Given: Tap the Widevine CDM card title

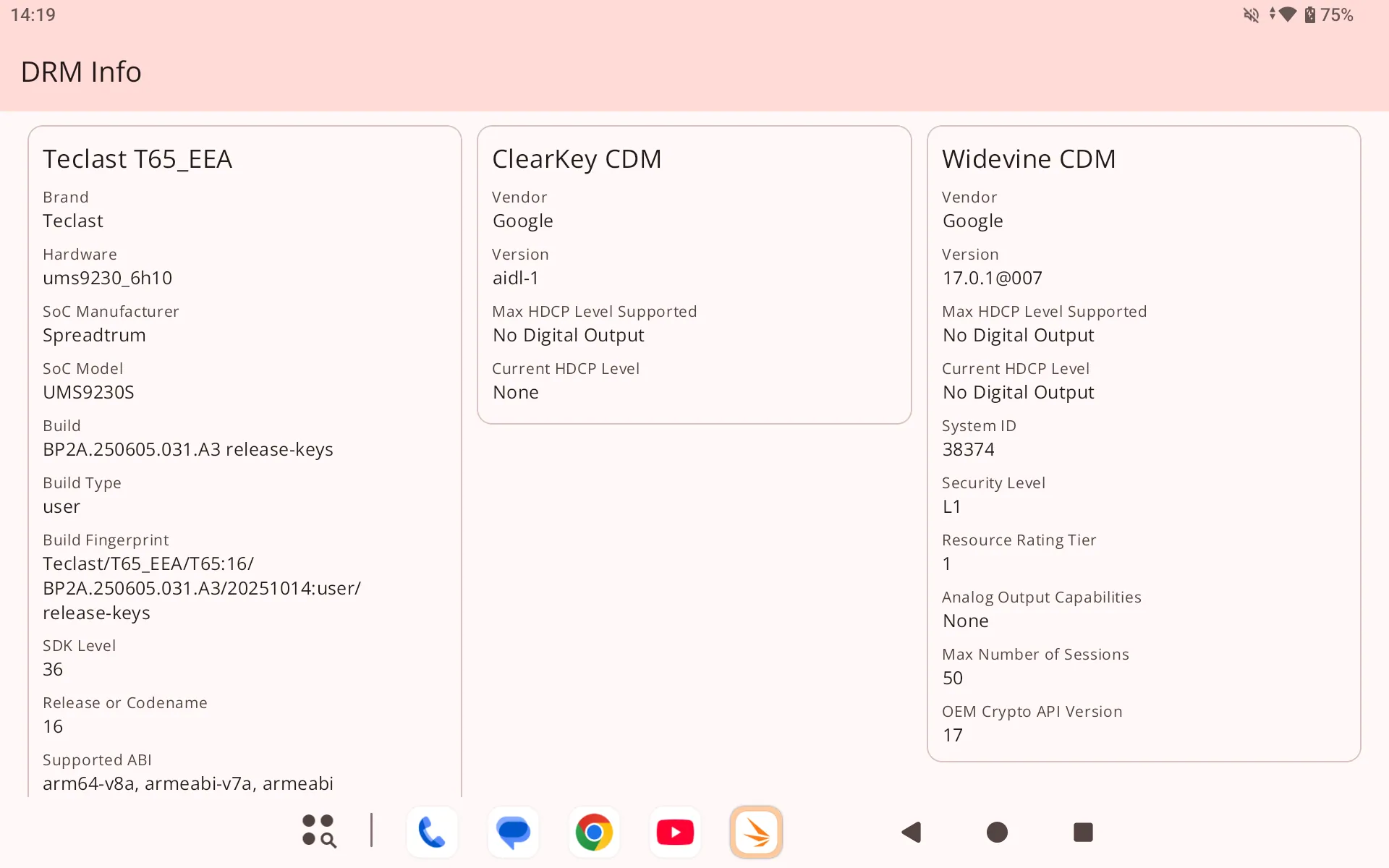Looking at the screenshot, I should (1028, 159).
